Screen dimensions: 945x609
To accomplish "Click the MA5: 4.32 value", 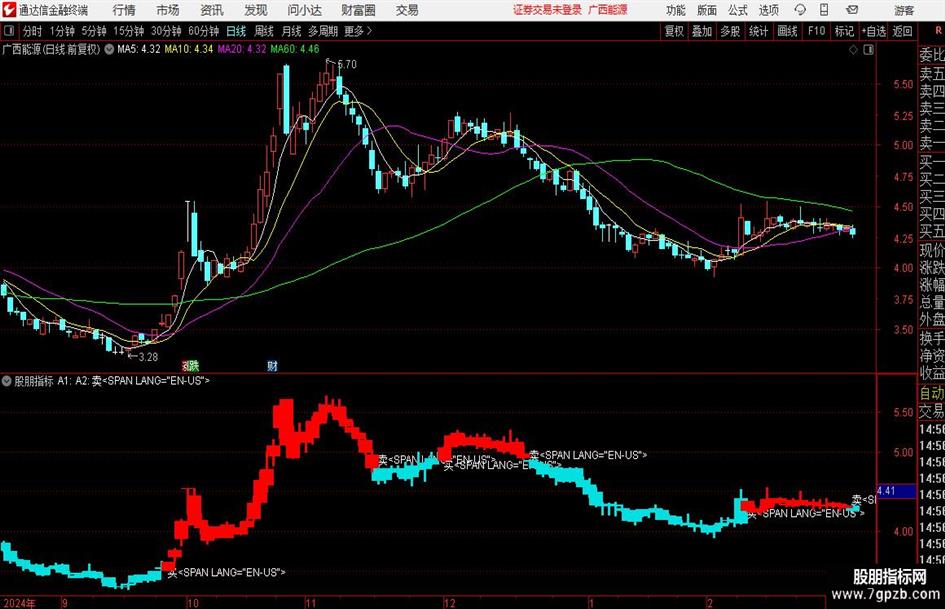I will [139, 49].
